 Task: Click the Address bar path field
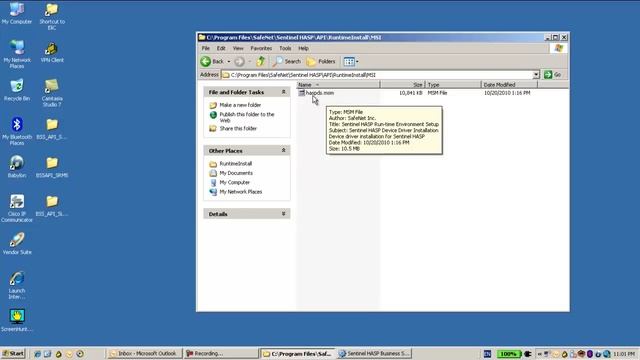pos(377,75)
